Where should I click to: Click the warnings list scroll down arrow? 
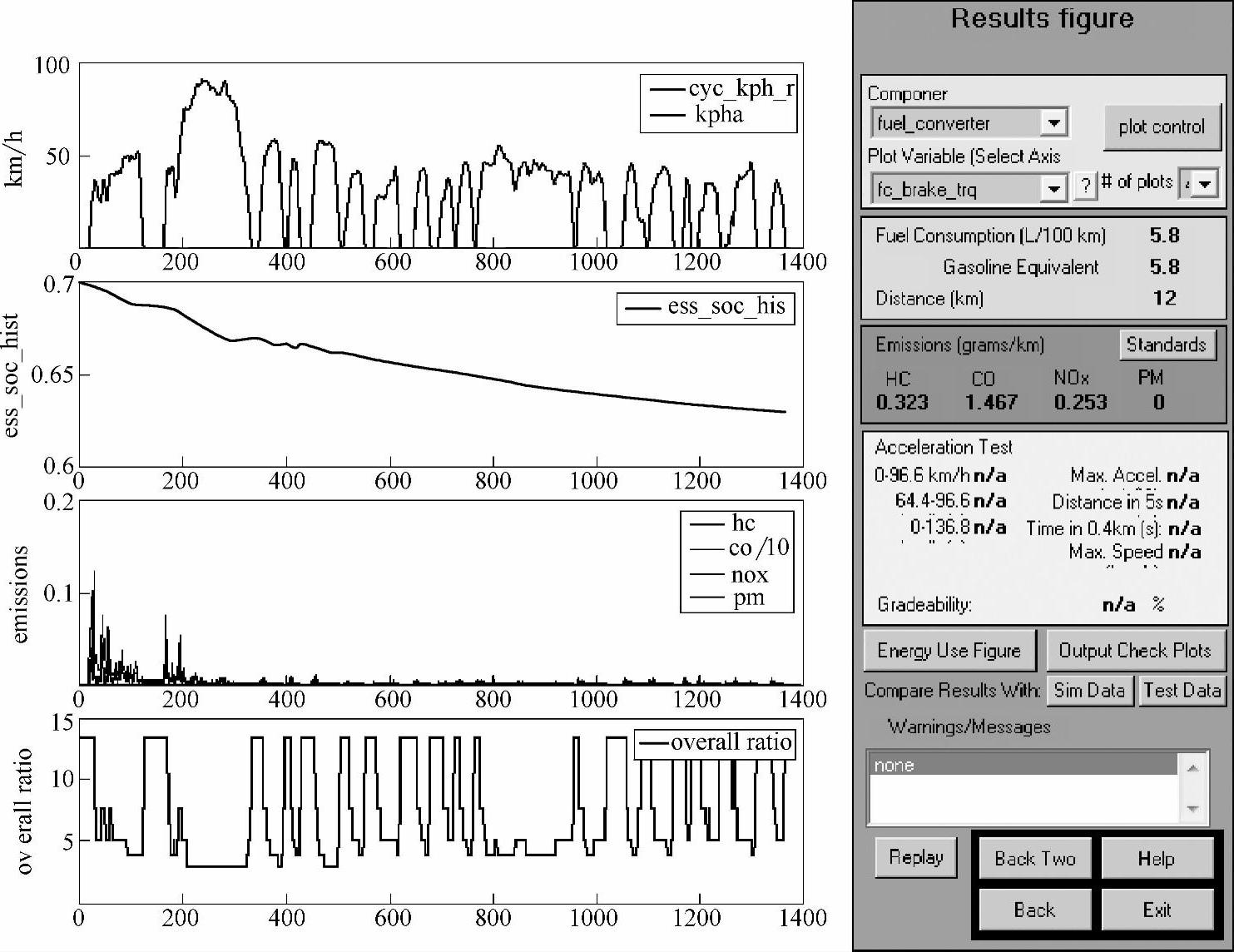[1192, 808]
